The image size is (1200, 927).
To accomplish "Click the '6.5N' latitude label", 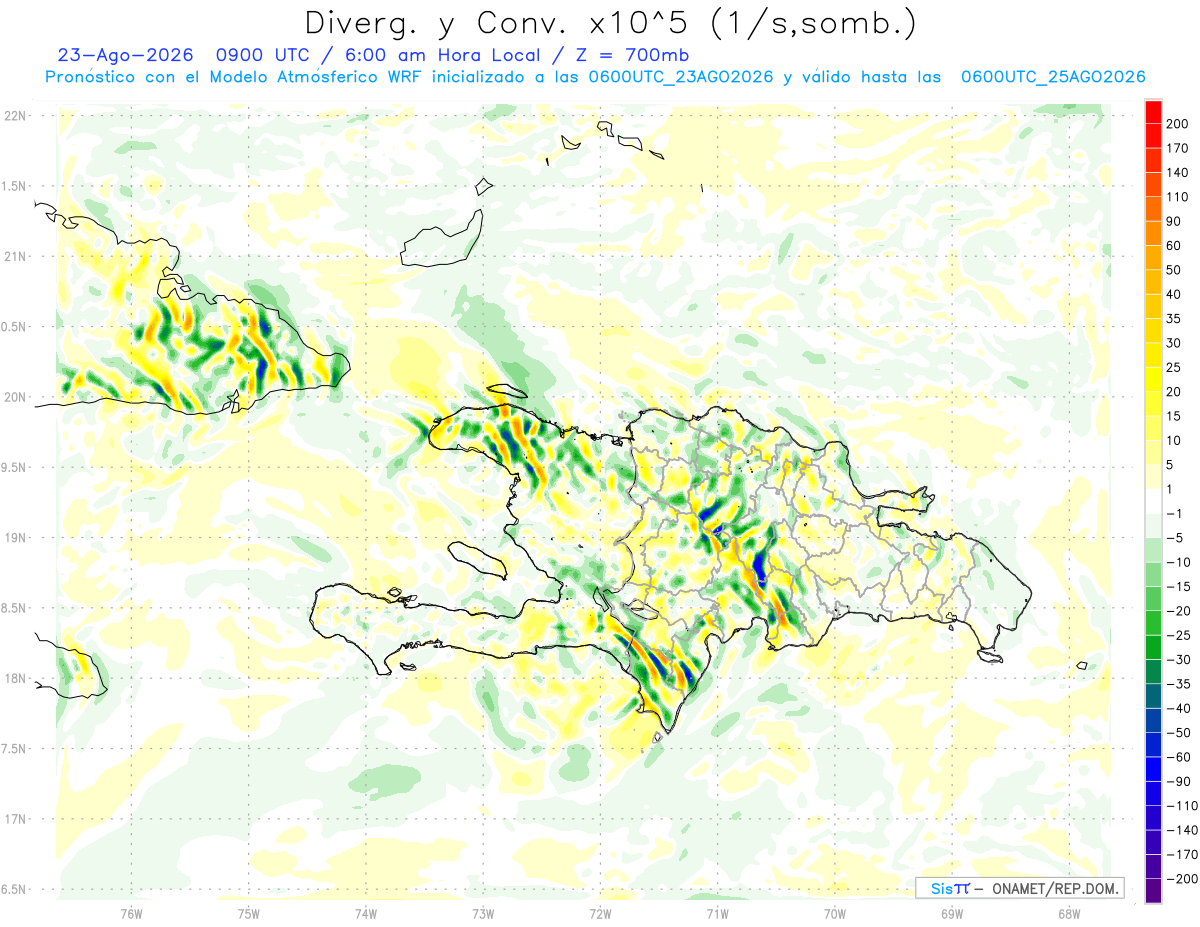I will pyautogui.click(x=14, y=889).
